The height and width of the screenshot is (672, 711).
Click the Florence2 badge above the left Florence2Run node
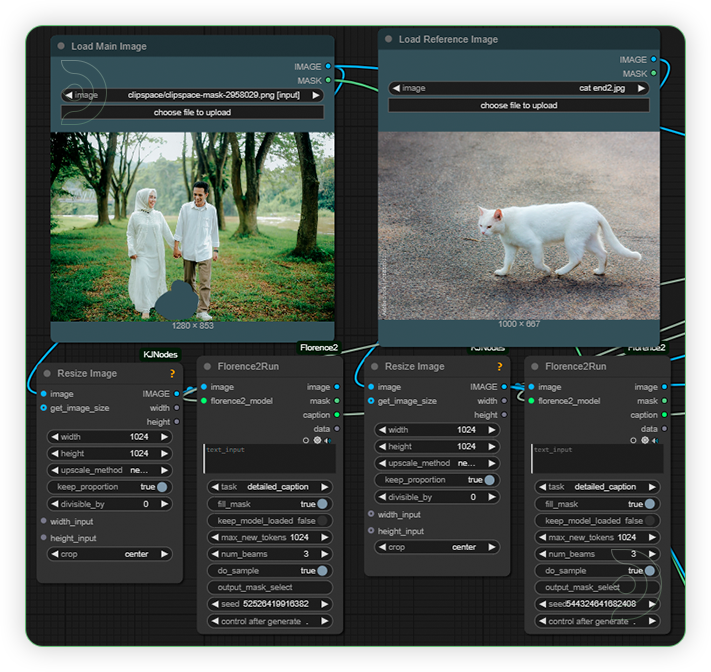(x=319, y=347)
